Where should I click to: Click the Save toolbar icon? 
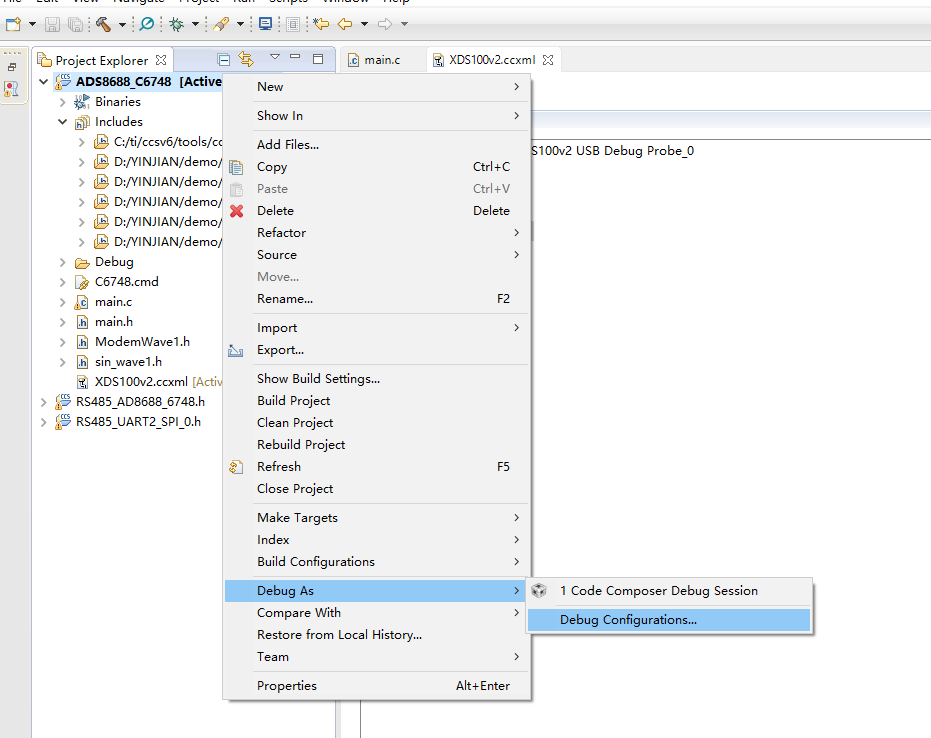(x=52, y=23)
